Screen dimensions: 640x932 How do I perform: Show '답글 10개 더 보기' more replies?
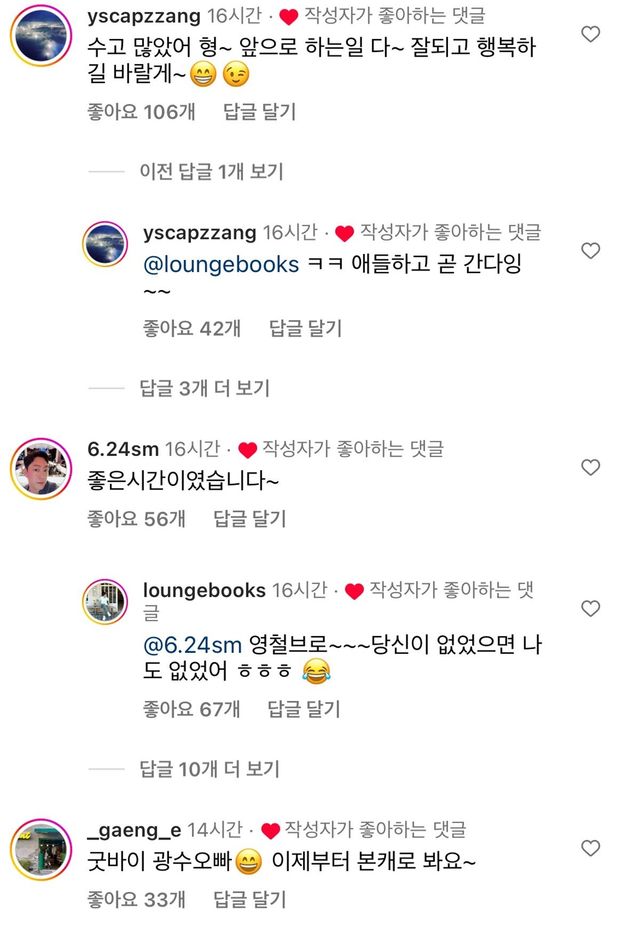209,769
